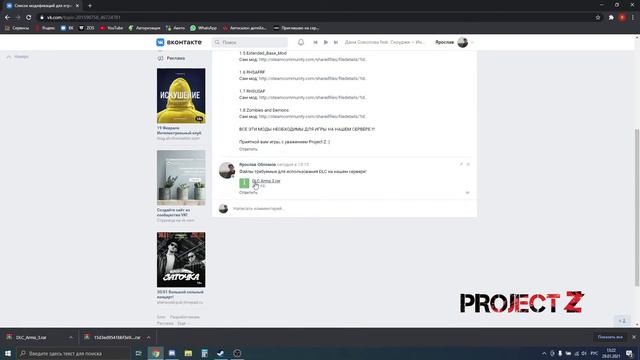
Task: Open the Заточка concert ad thumbnail
Action: pos(181,260)
